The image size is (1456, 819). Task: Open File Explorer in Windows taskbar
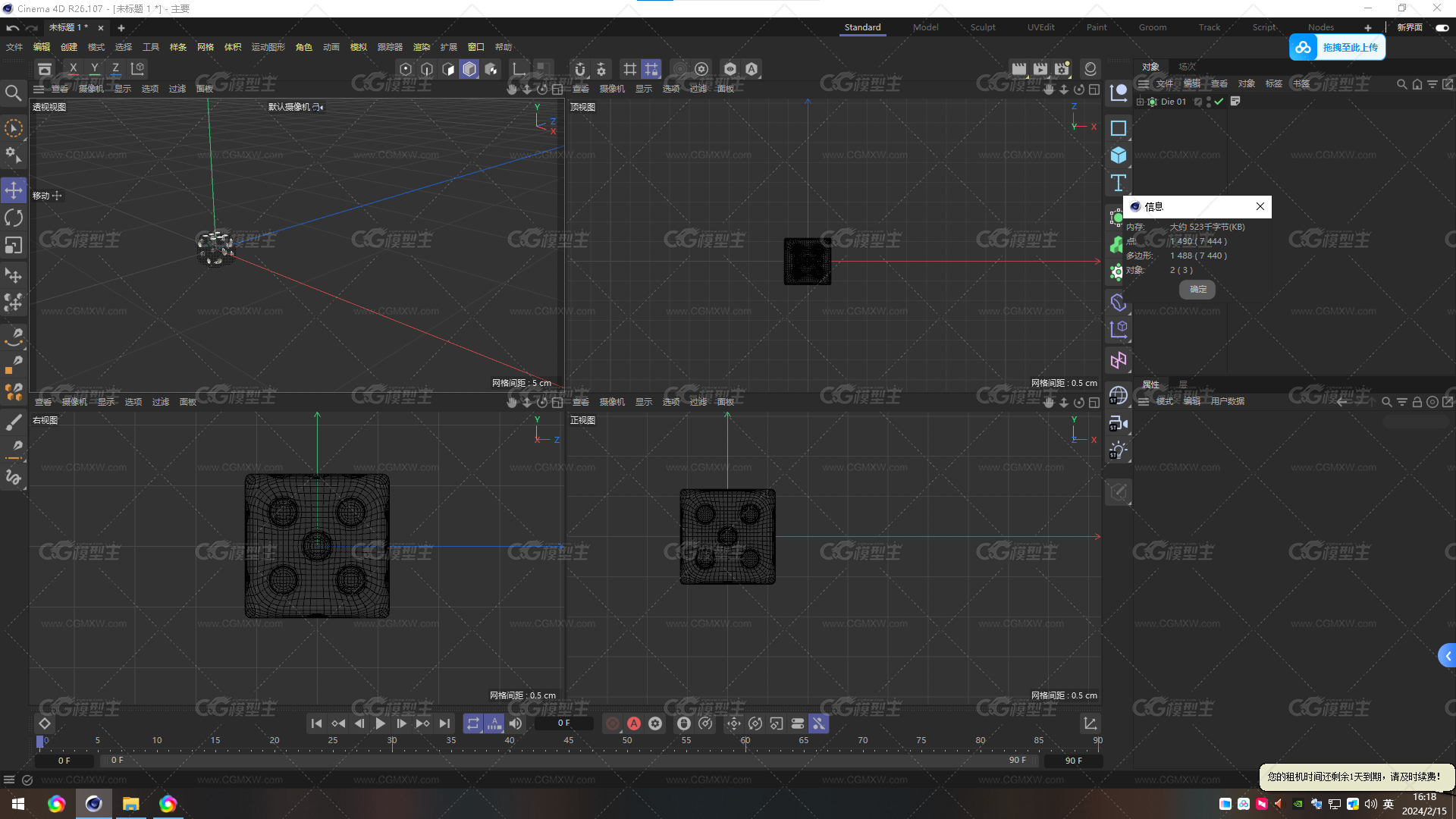tap(130, 804)
